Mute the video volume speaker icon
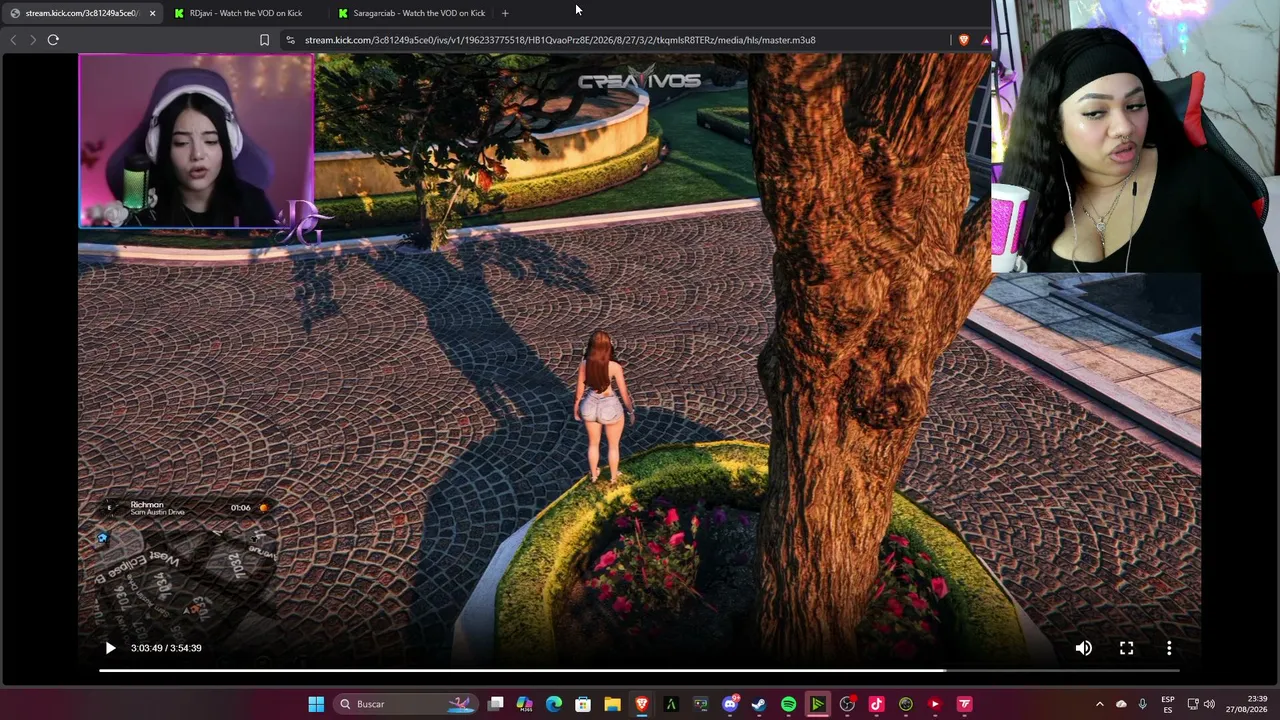This screenshot has height=720, width=1280. coord(1083,648)
